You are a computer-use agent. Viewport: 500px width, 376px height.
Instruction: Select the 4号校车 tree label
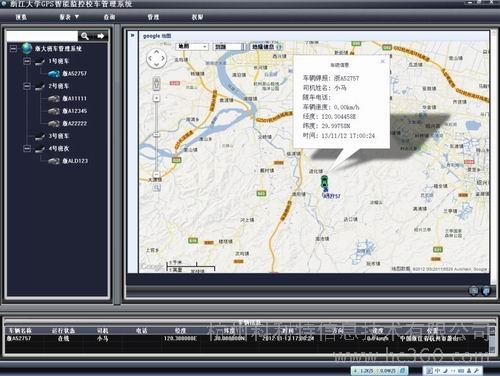click(x=59, y=148)
